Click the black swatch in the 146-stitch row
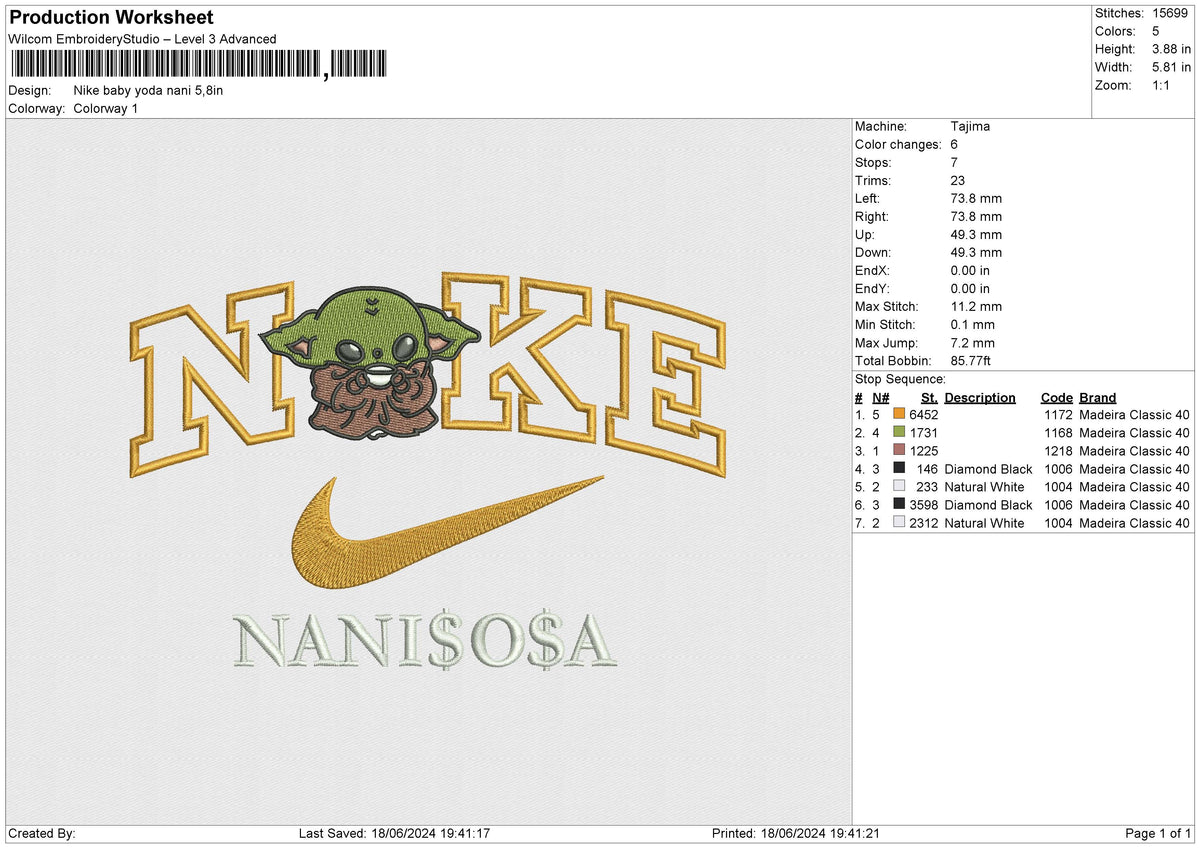The height and width of the screenshot is (848, 1200). coord(899,468)
